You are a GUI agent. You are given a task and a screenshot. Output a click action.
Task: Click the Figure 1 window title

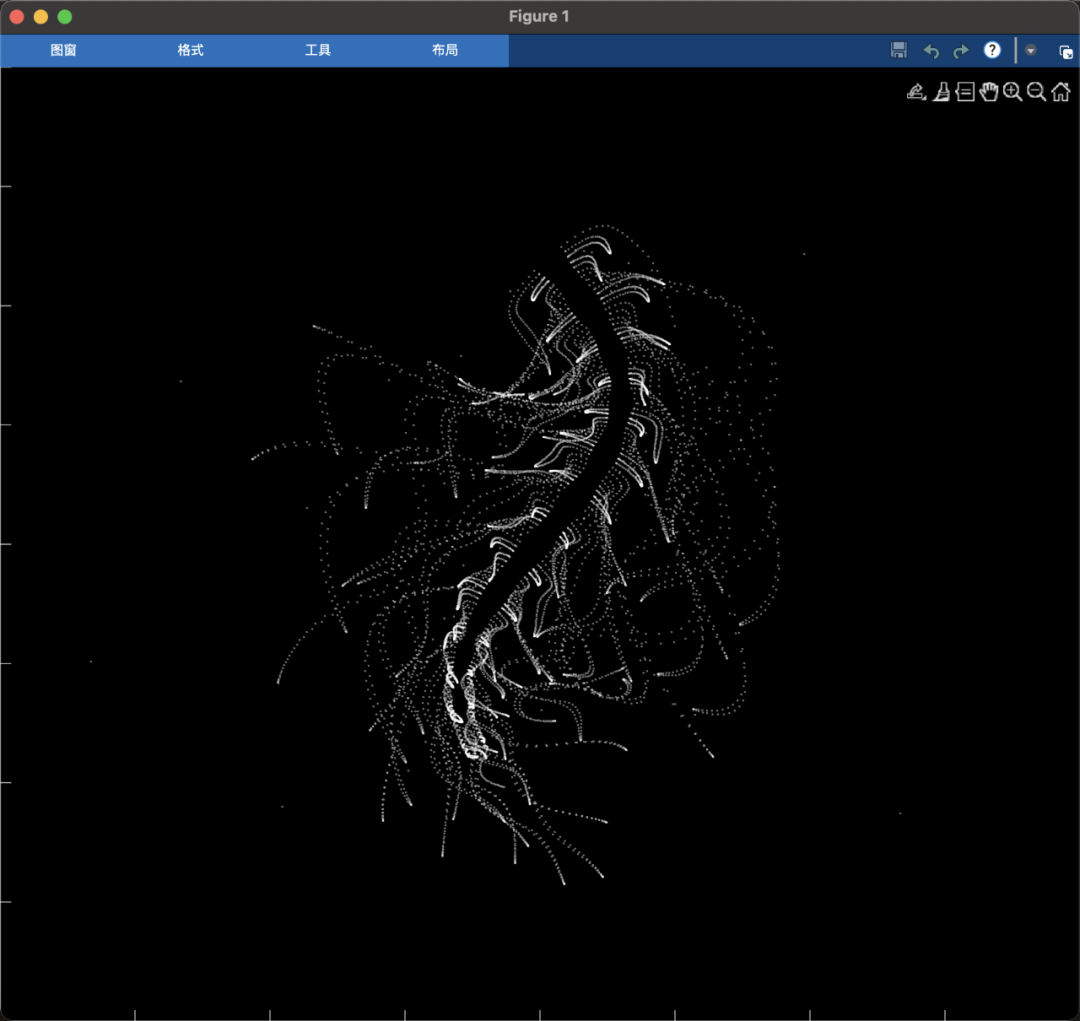[539, 17]
